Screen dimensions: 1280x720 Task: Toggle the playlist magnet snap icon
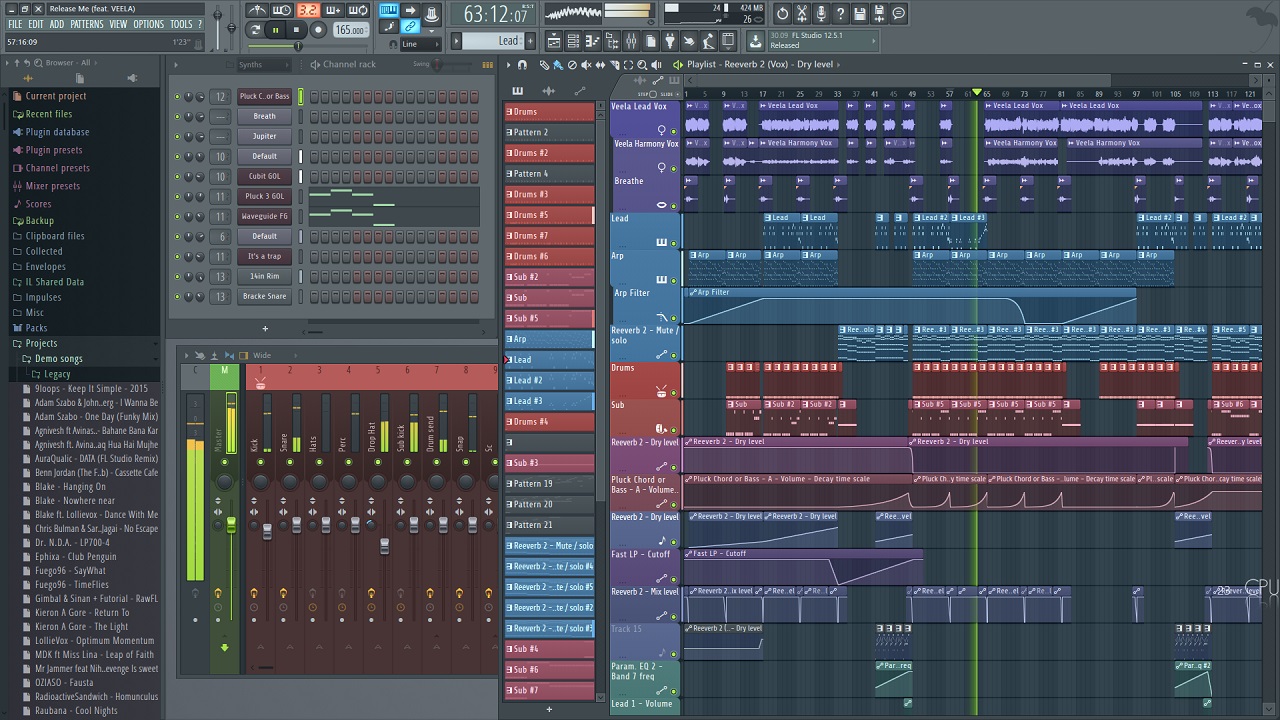tap(522, 65)
